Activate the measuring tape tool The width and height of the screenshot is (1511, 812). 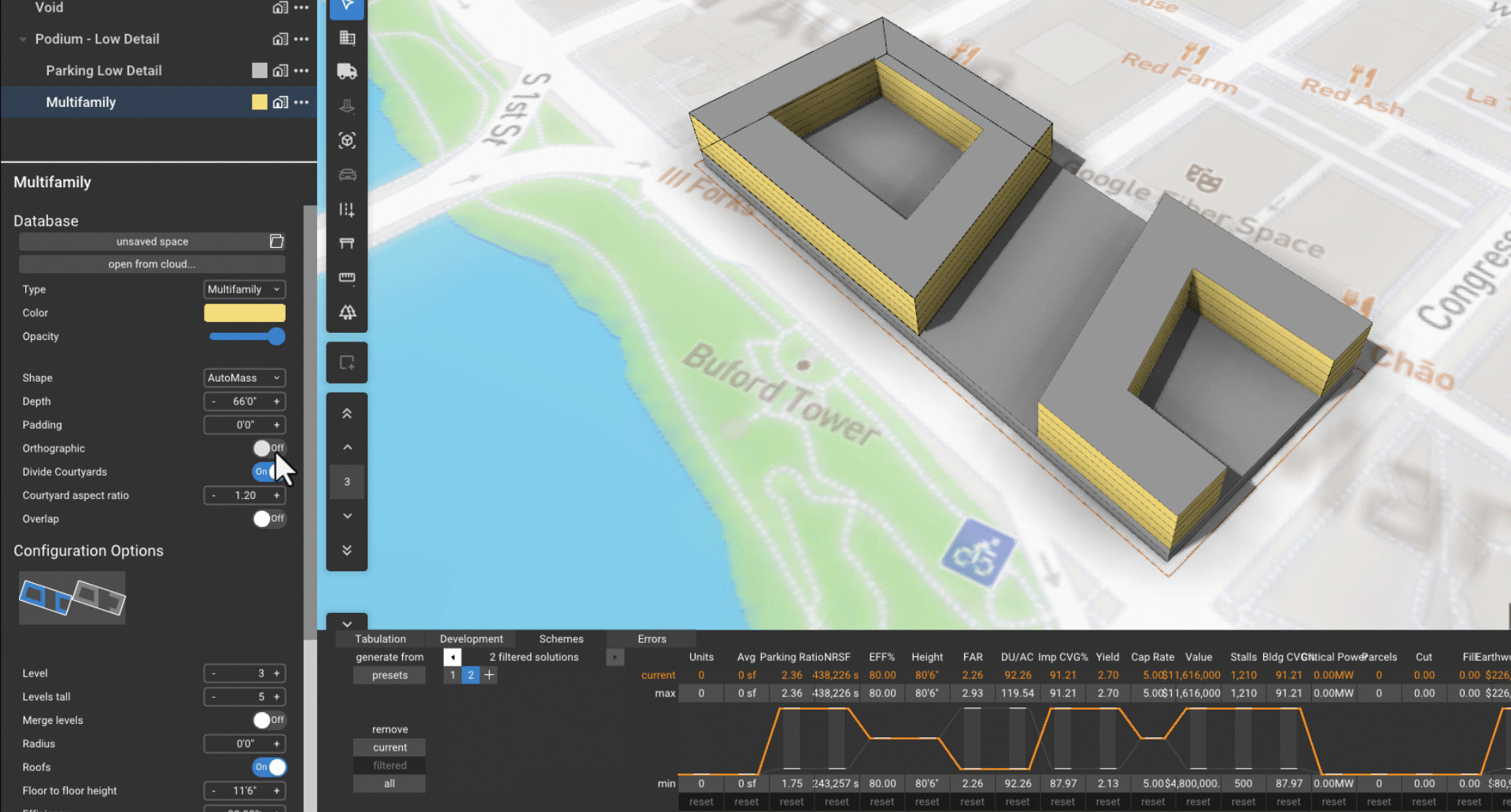pos(347,277)
